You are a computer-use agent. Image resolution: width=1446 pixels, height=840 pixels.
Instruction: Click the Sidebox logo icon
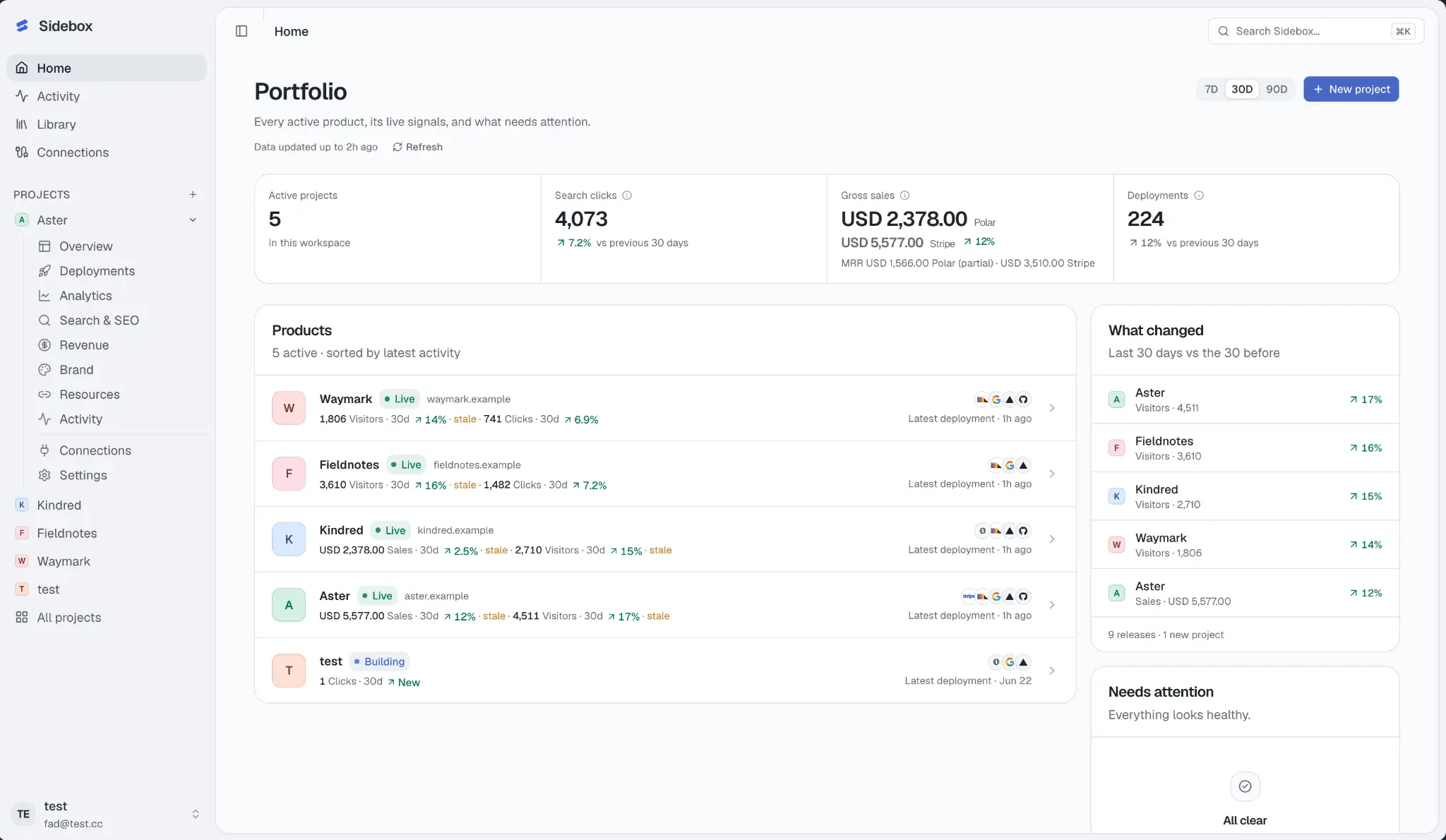coord(22,26)
